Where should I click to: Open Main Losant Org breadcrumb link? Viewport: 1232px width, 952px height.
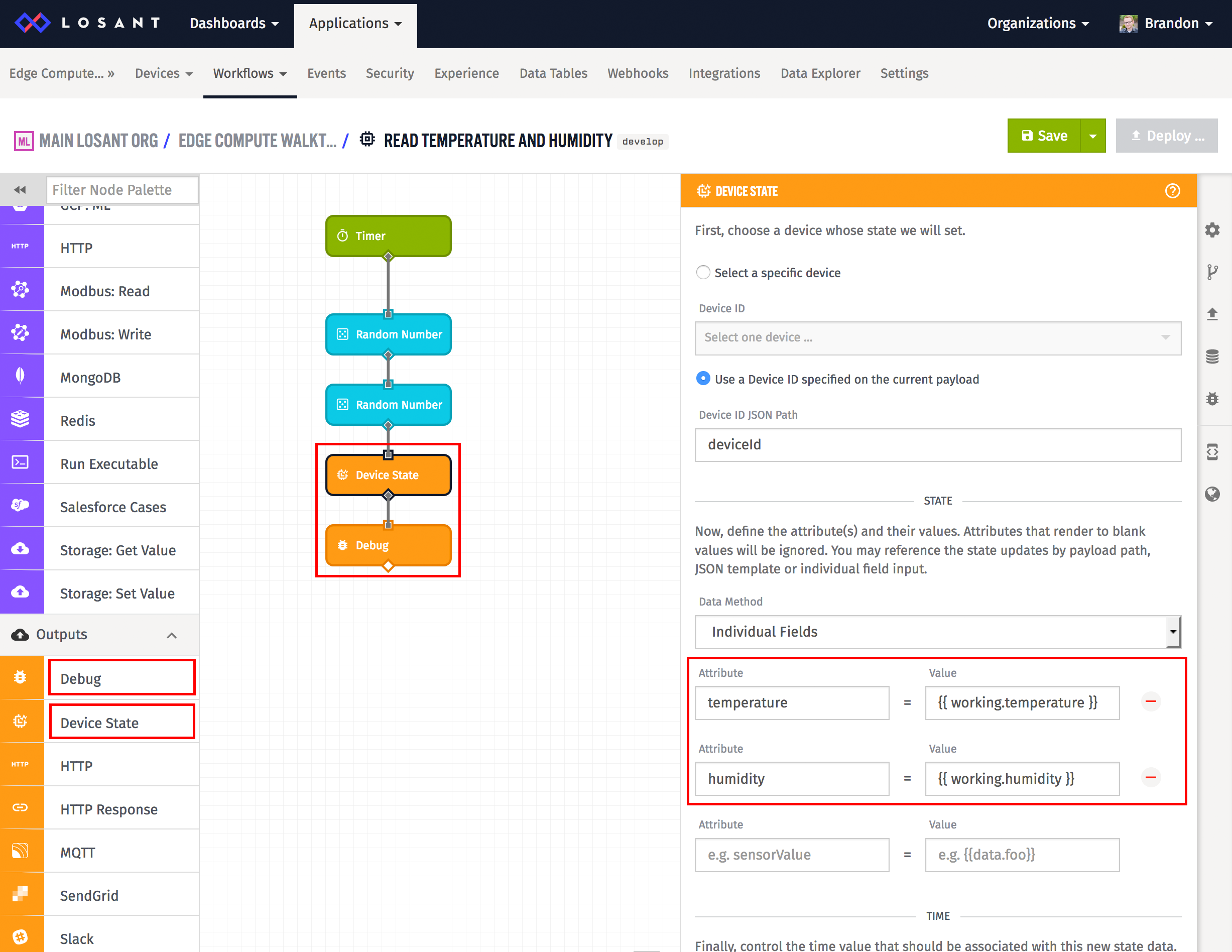click(x=99, y=141)
